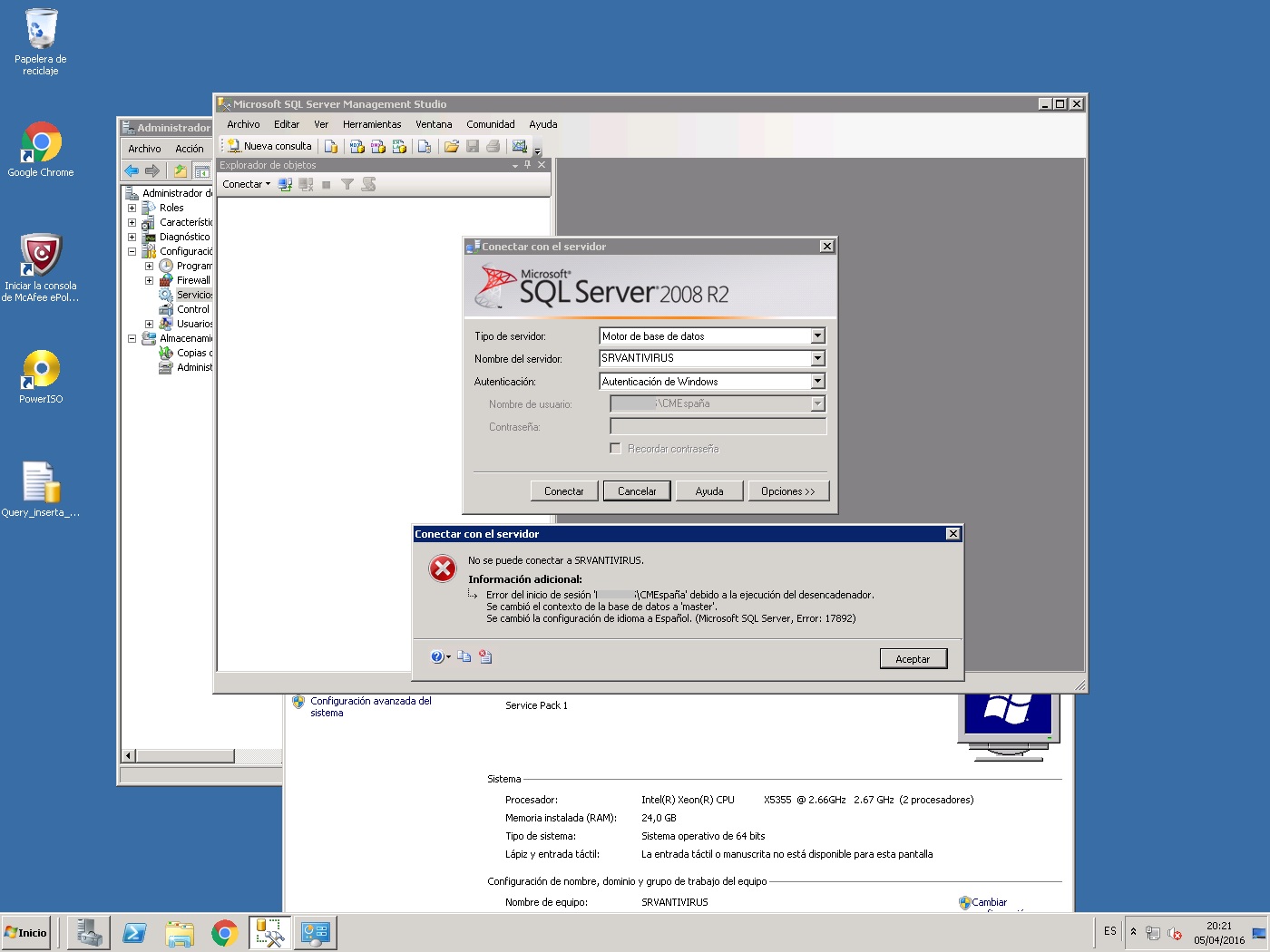Screen dimensions: 1270x952
Task: Open Papelera de reciclaje on desktop
Action: pos(41,42)
